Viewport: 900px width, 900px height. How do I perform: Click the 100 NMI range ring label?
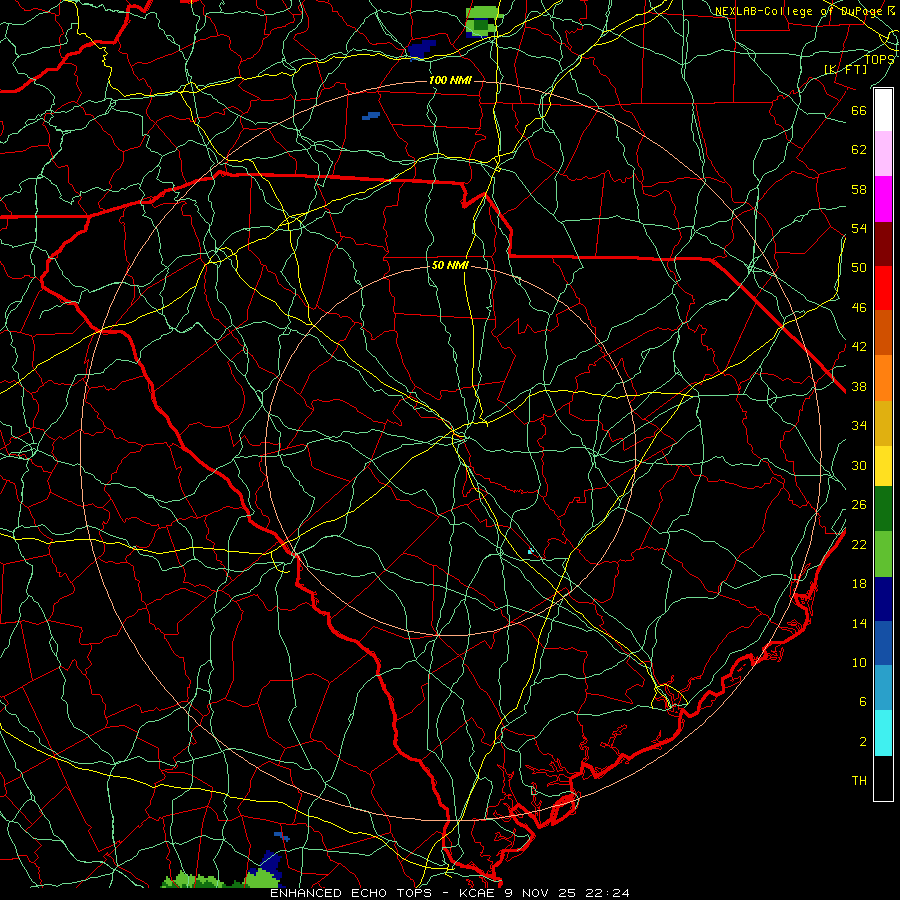(450, 80)
